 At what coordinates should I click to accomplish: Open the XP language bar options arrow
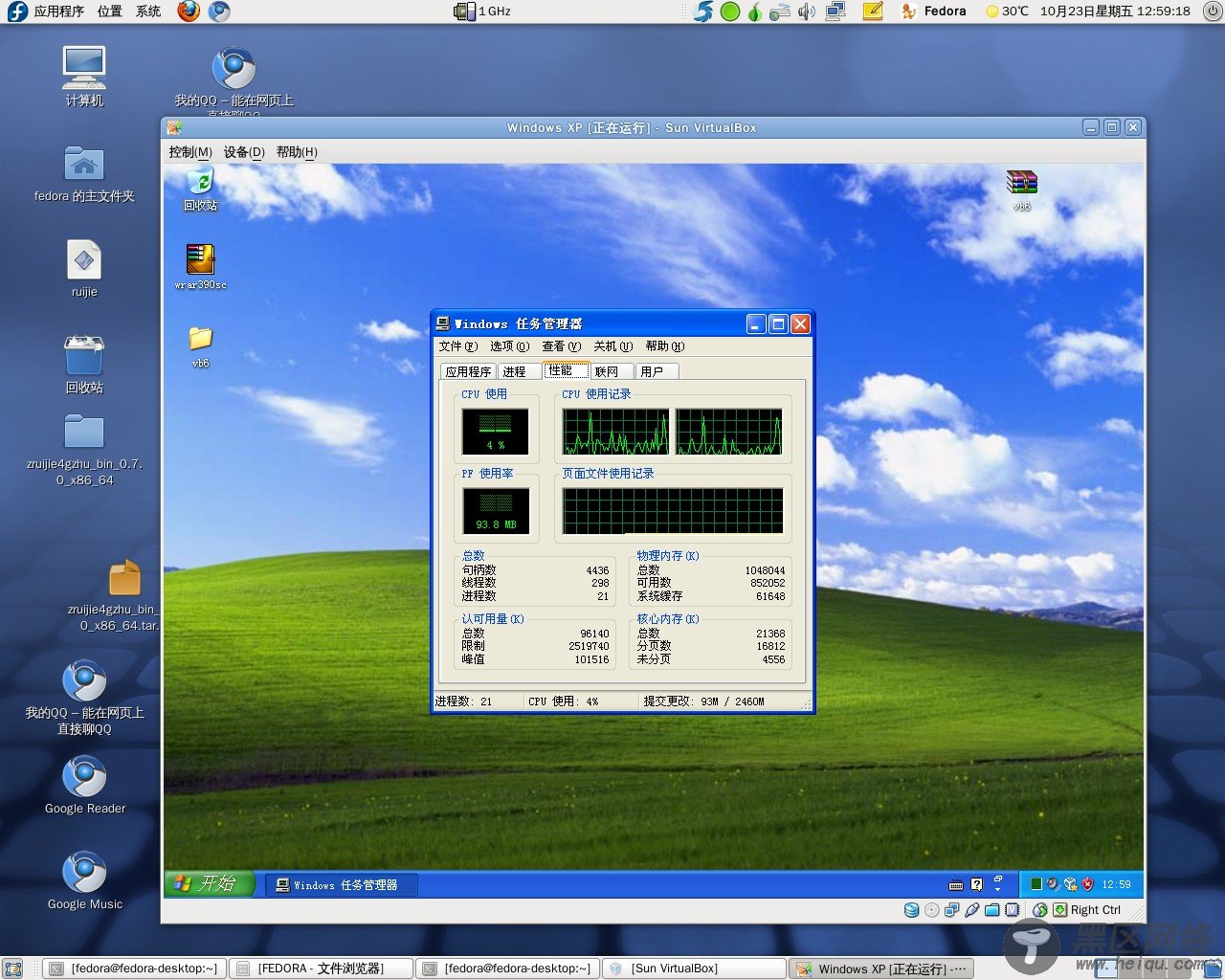997,891
